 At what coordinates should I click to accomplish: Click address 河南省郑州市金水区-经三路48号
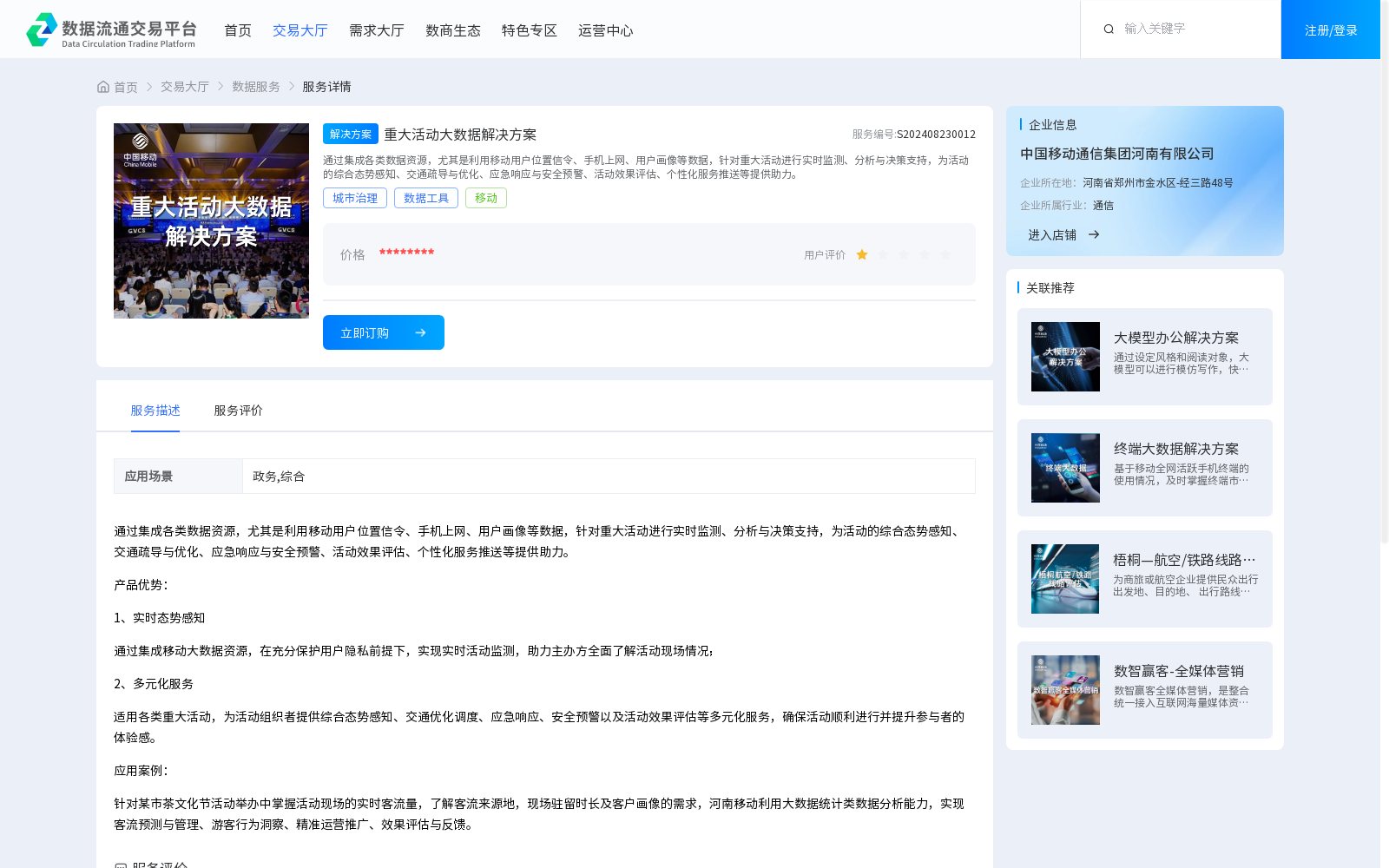[x=1158, y=183]
